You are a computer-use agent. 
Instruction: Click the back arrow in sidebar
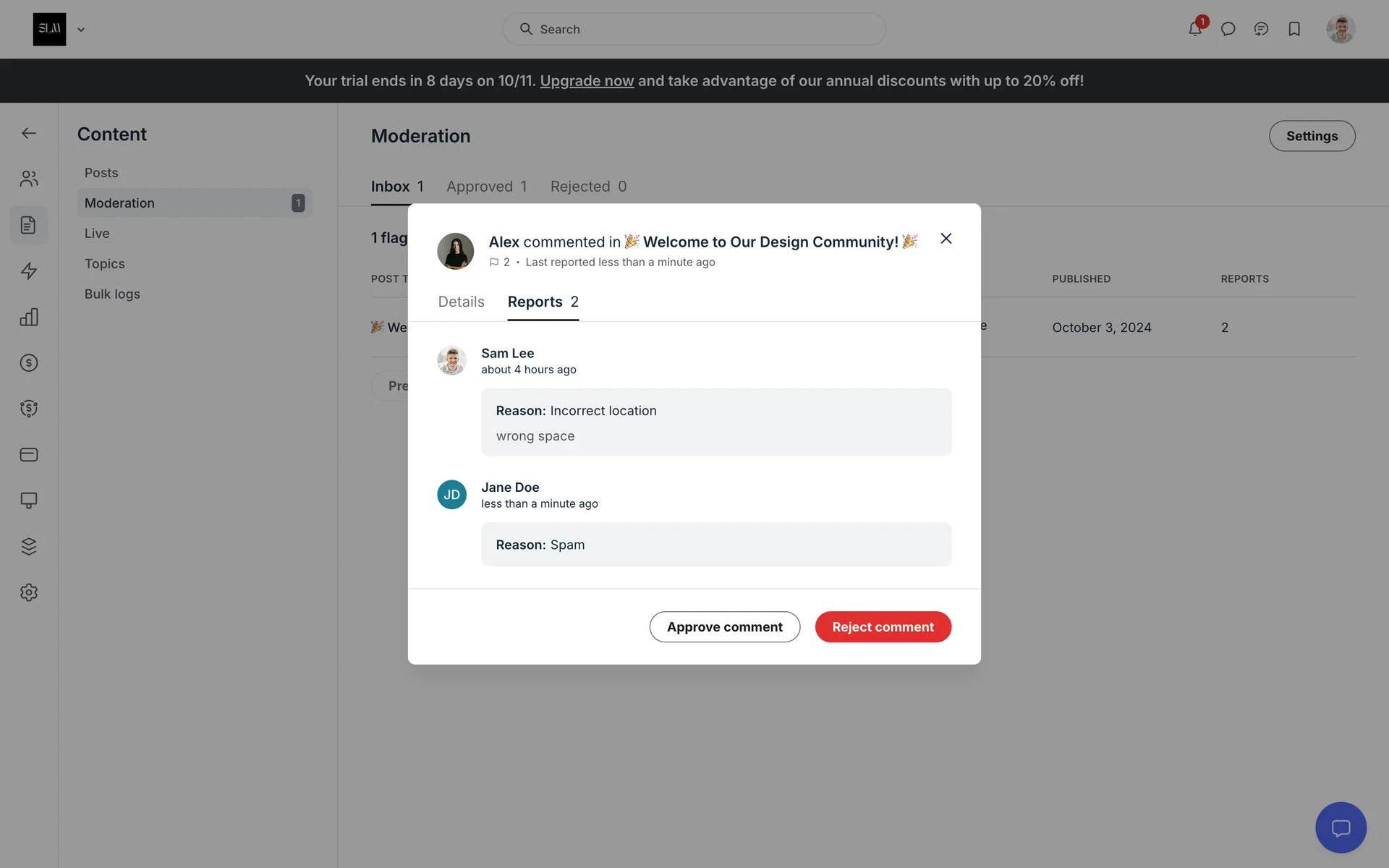point(29,133)
